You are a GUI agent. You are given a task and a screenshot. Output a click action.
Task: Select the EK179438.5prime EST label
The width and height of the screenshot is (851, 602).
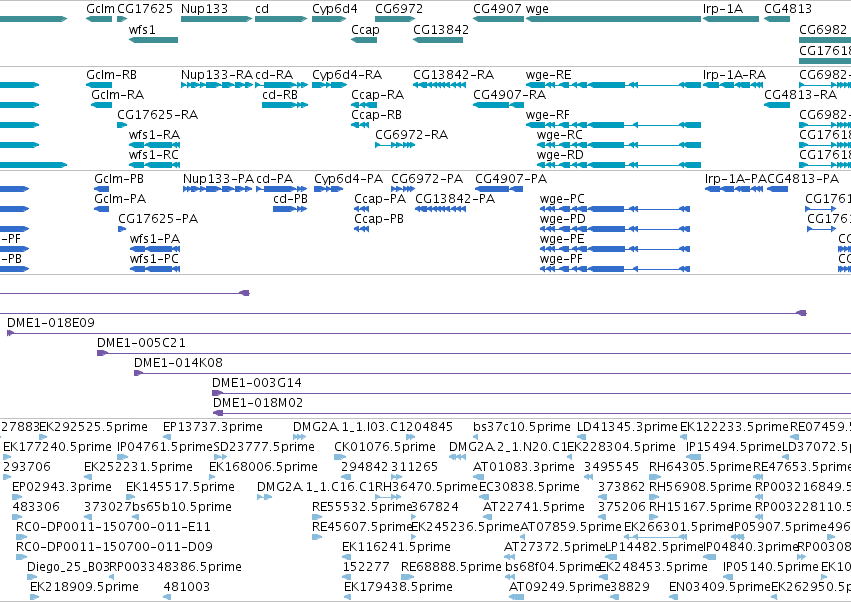(398, 587)
